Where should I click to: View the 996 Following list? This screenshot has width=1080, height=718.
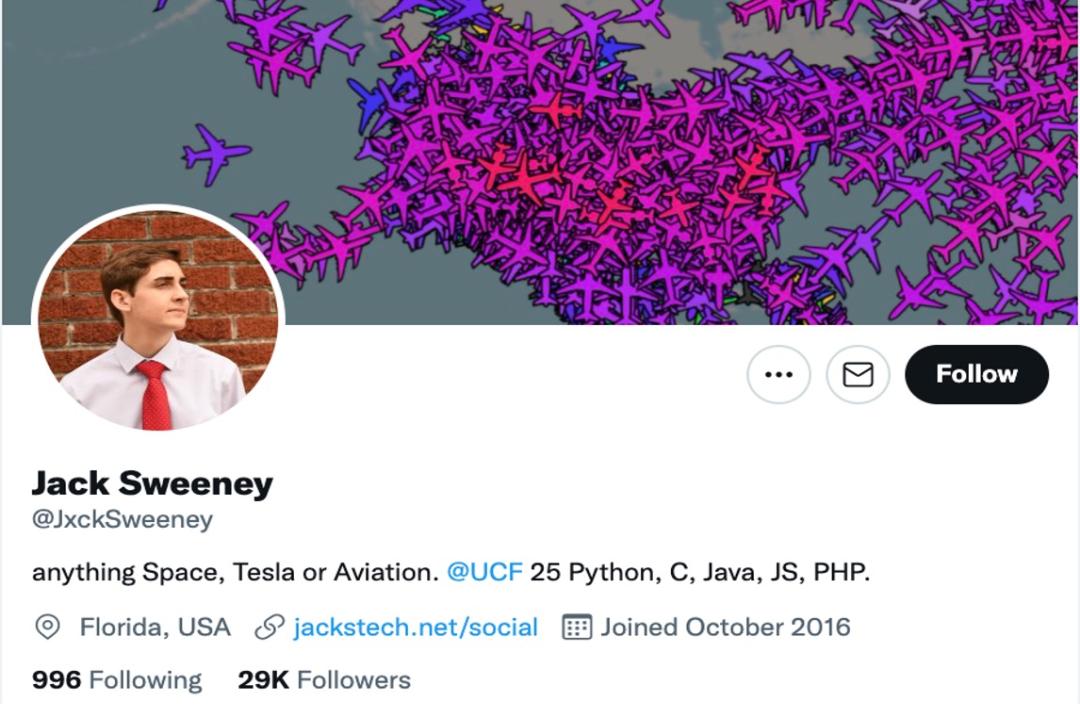click(117, 680)
